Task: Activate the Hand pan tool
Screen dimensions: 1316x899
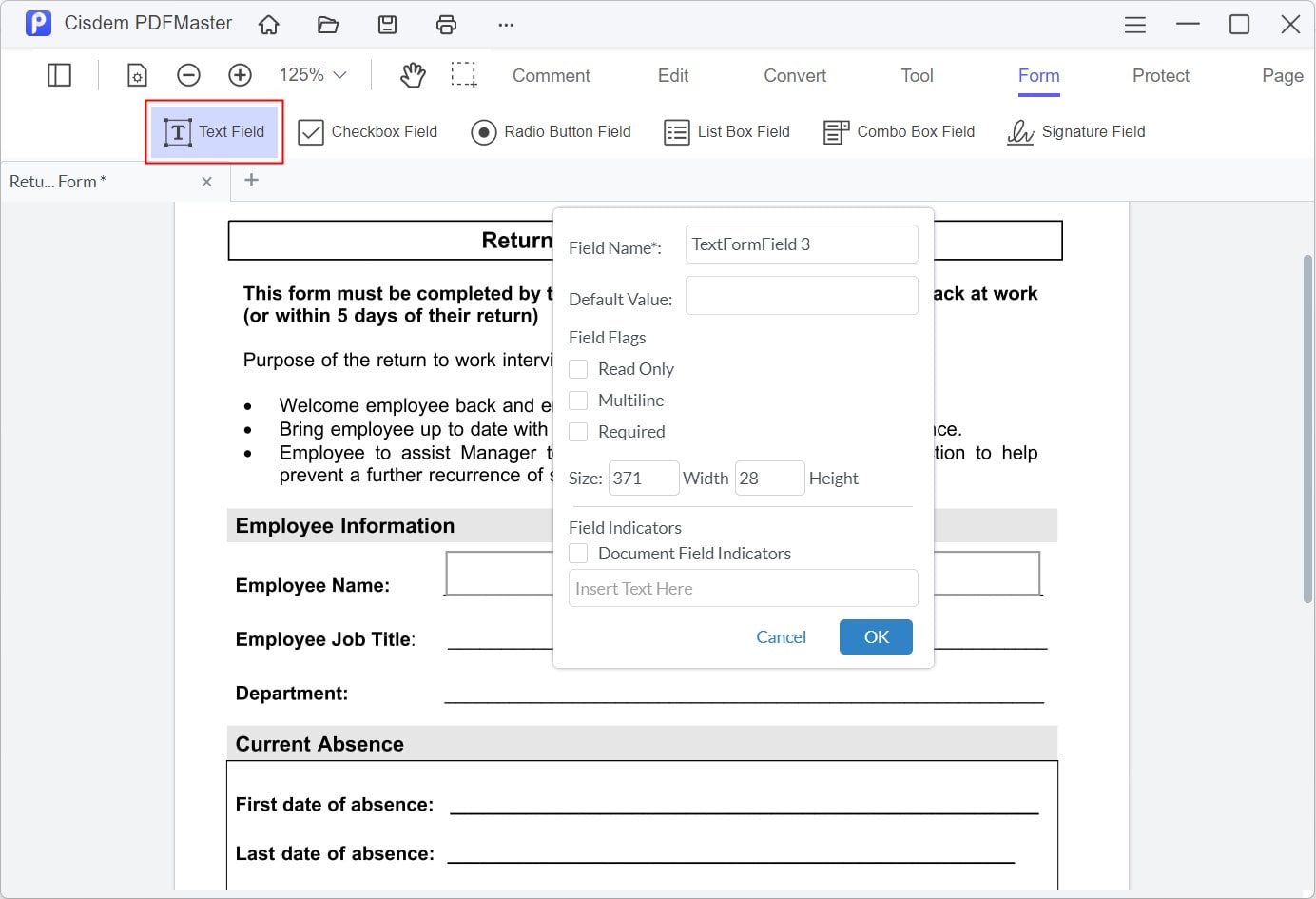Action: click(x=413, y=74)
